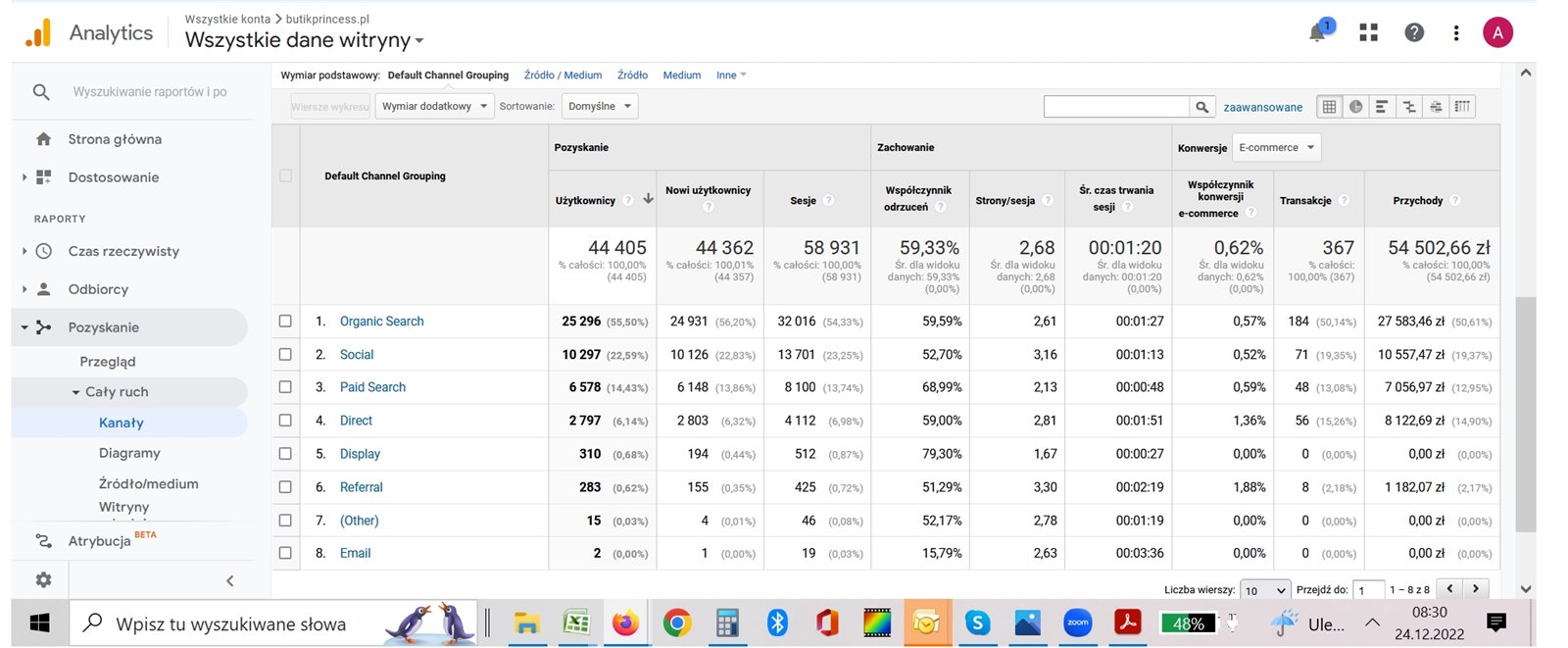The height and width of the screenshot is (648, 1568).
Task: Open the E-commerce conversions dropdown
Action: [x=1276, y=148]
